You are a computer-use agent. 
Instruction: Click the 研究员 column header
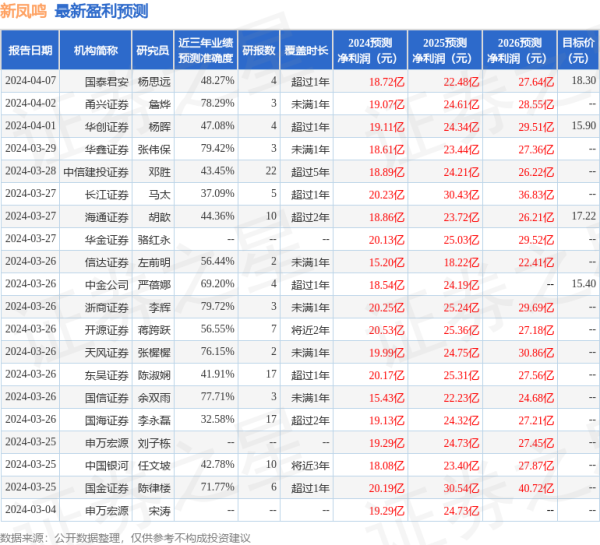click(x=153, y=50)
